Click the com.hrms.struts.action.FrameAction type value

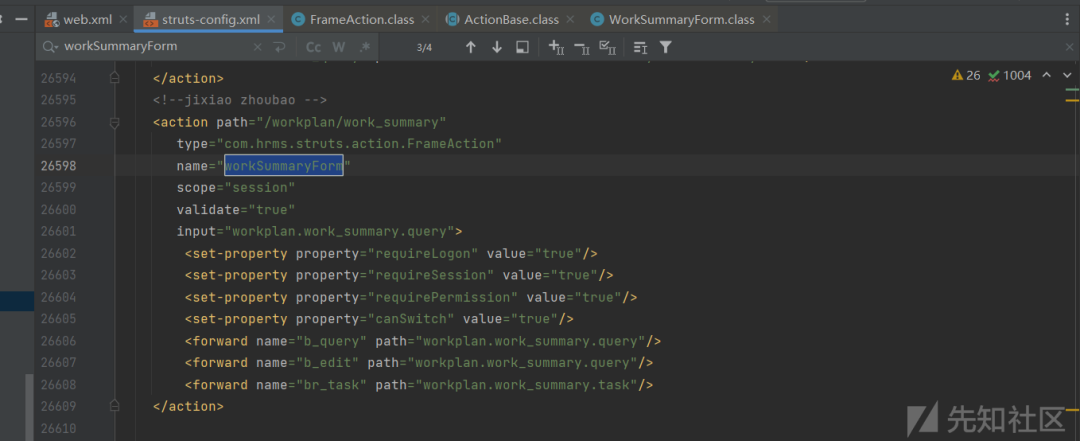tap(359, 144)
